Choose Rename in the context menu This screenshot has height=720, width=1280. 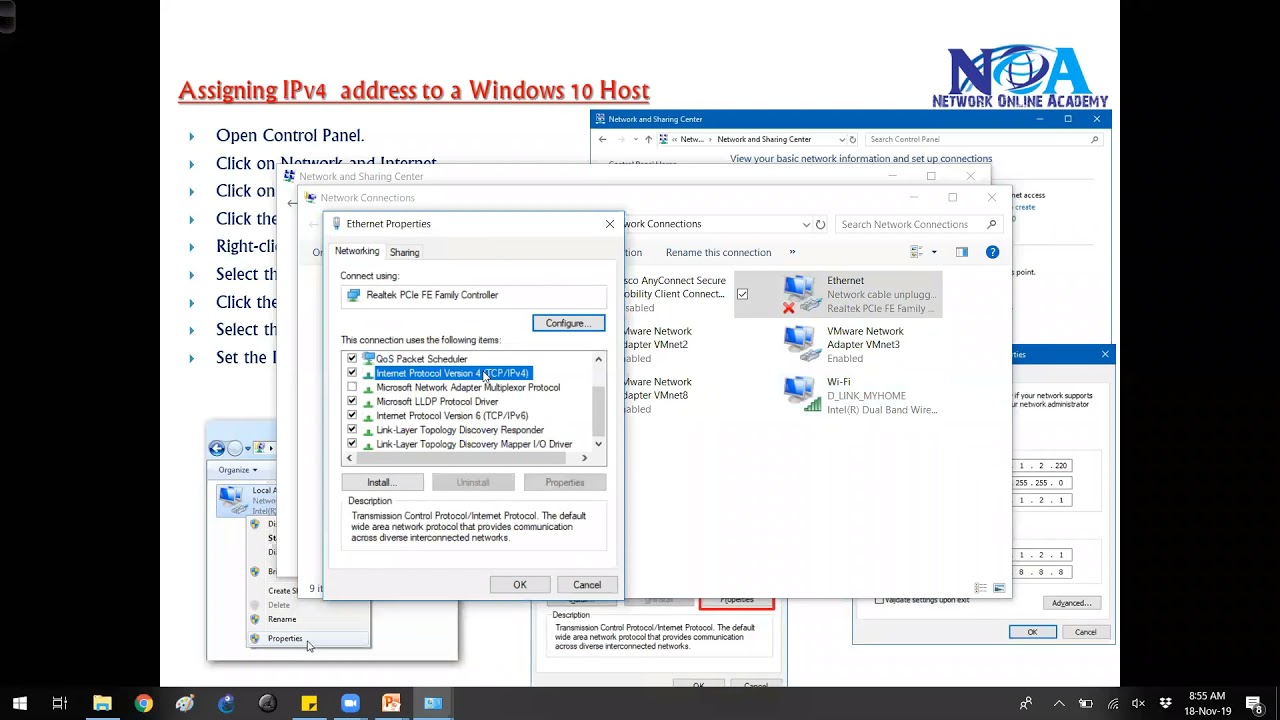click(x=282, y=619)
